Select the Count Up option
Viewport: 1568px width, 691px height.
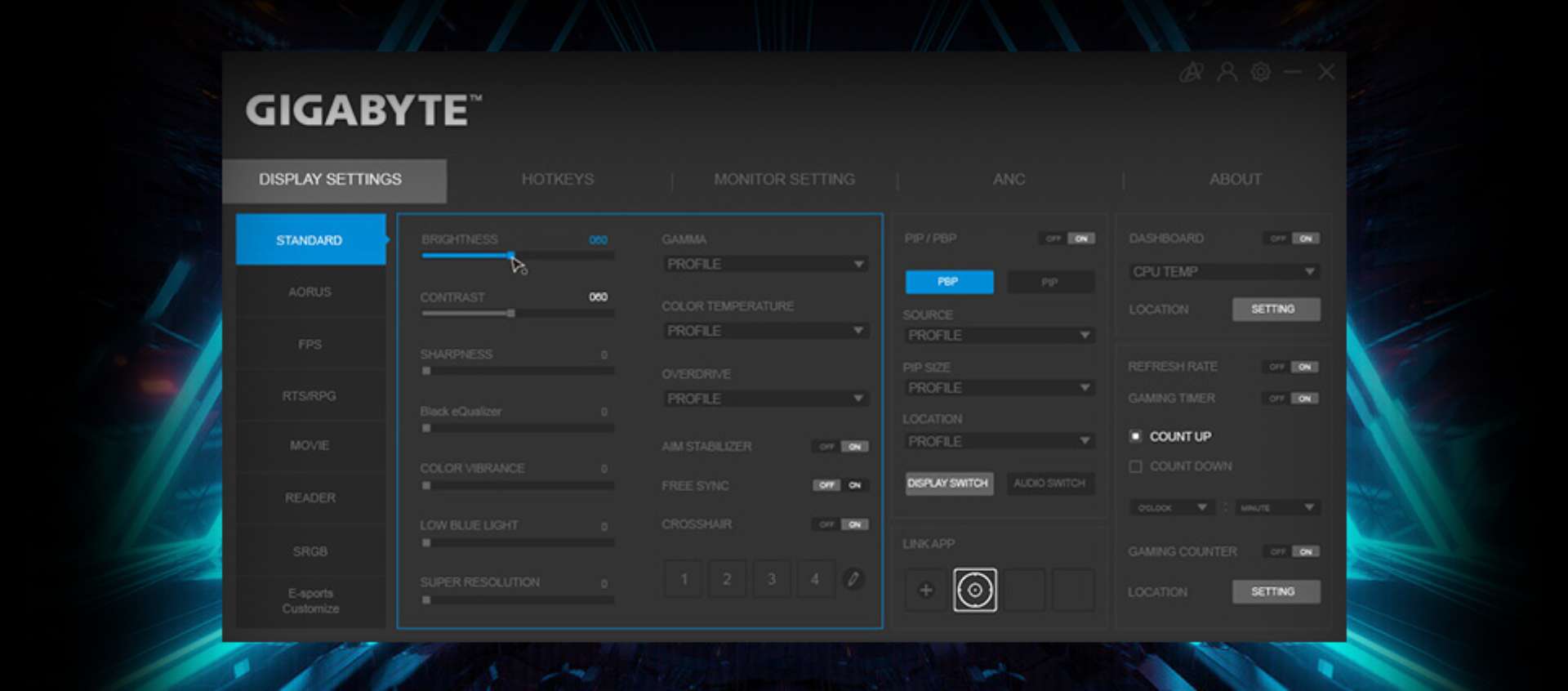pos(1170,436)
